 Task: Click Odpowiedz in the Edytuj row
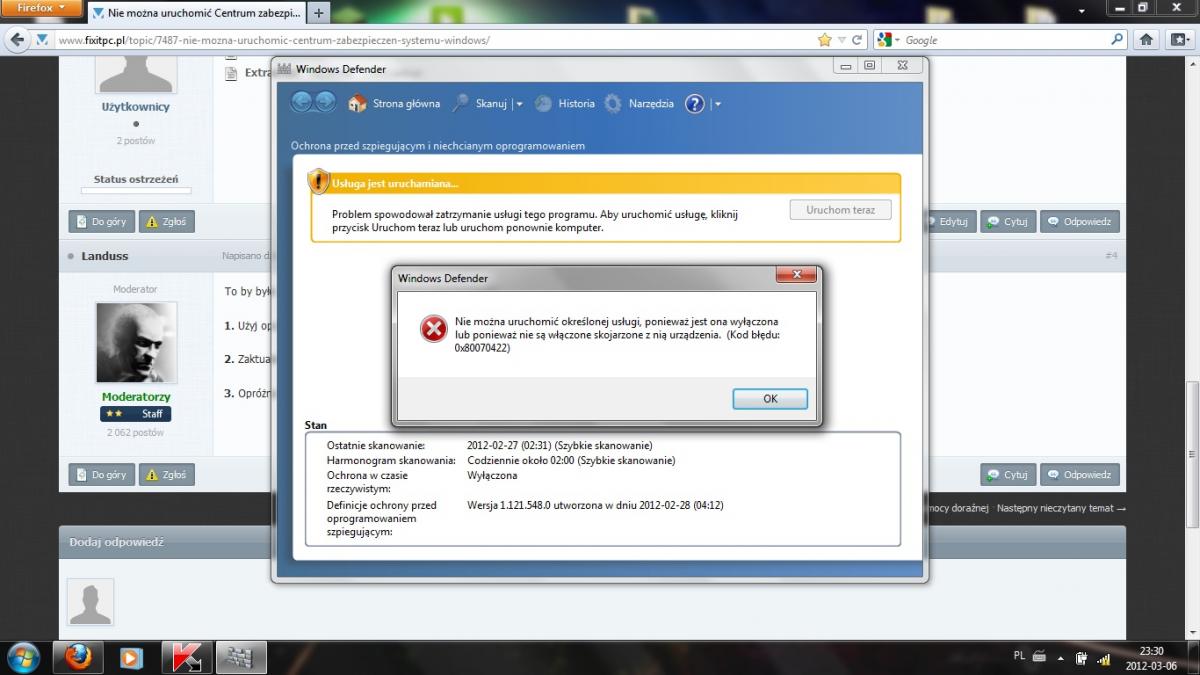(1080, 222)
